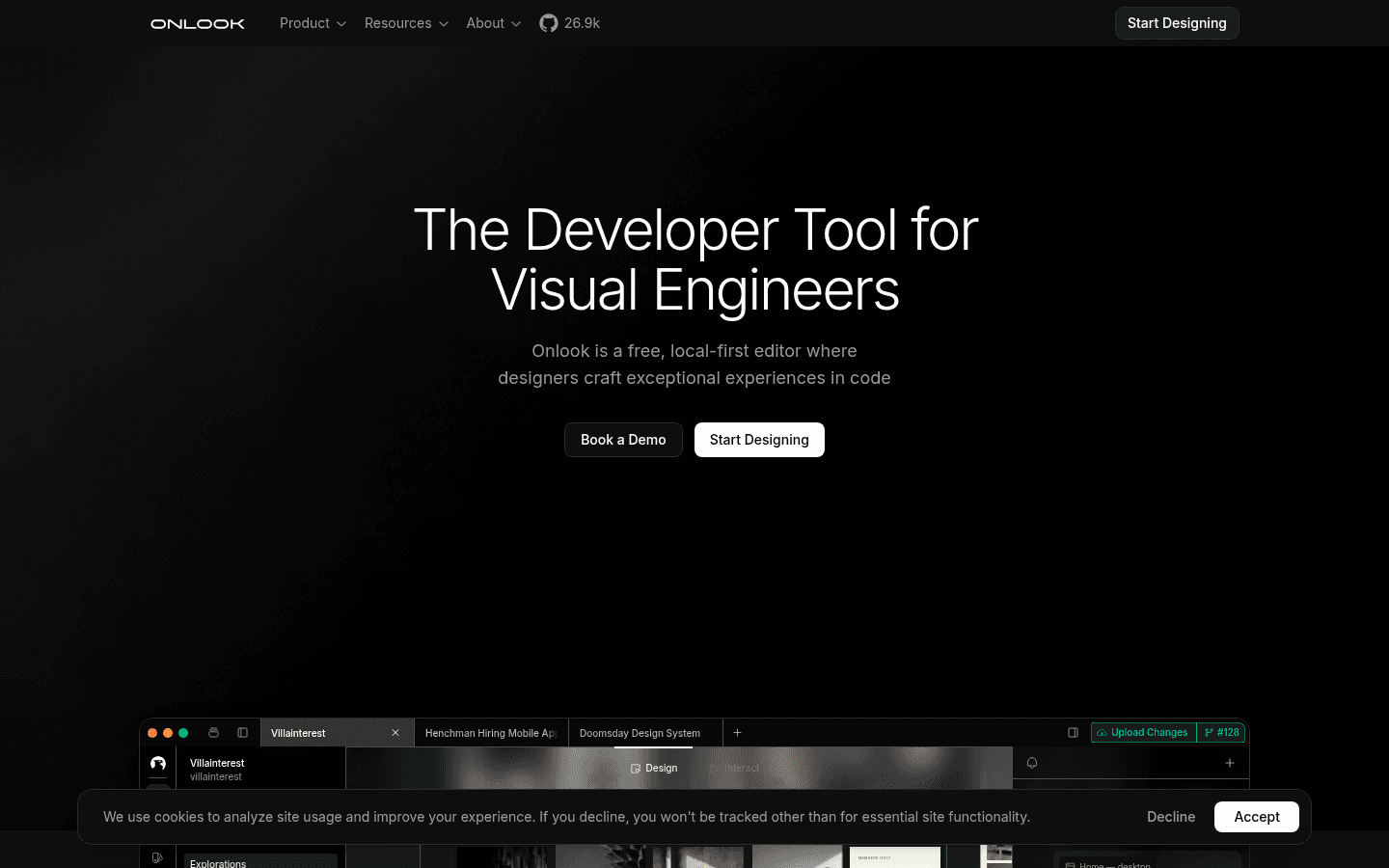This screenshot has height=868, width=1389.
Task: Expand the Resources dropdown menu
Action: pos(406,23)
